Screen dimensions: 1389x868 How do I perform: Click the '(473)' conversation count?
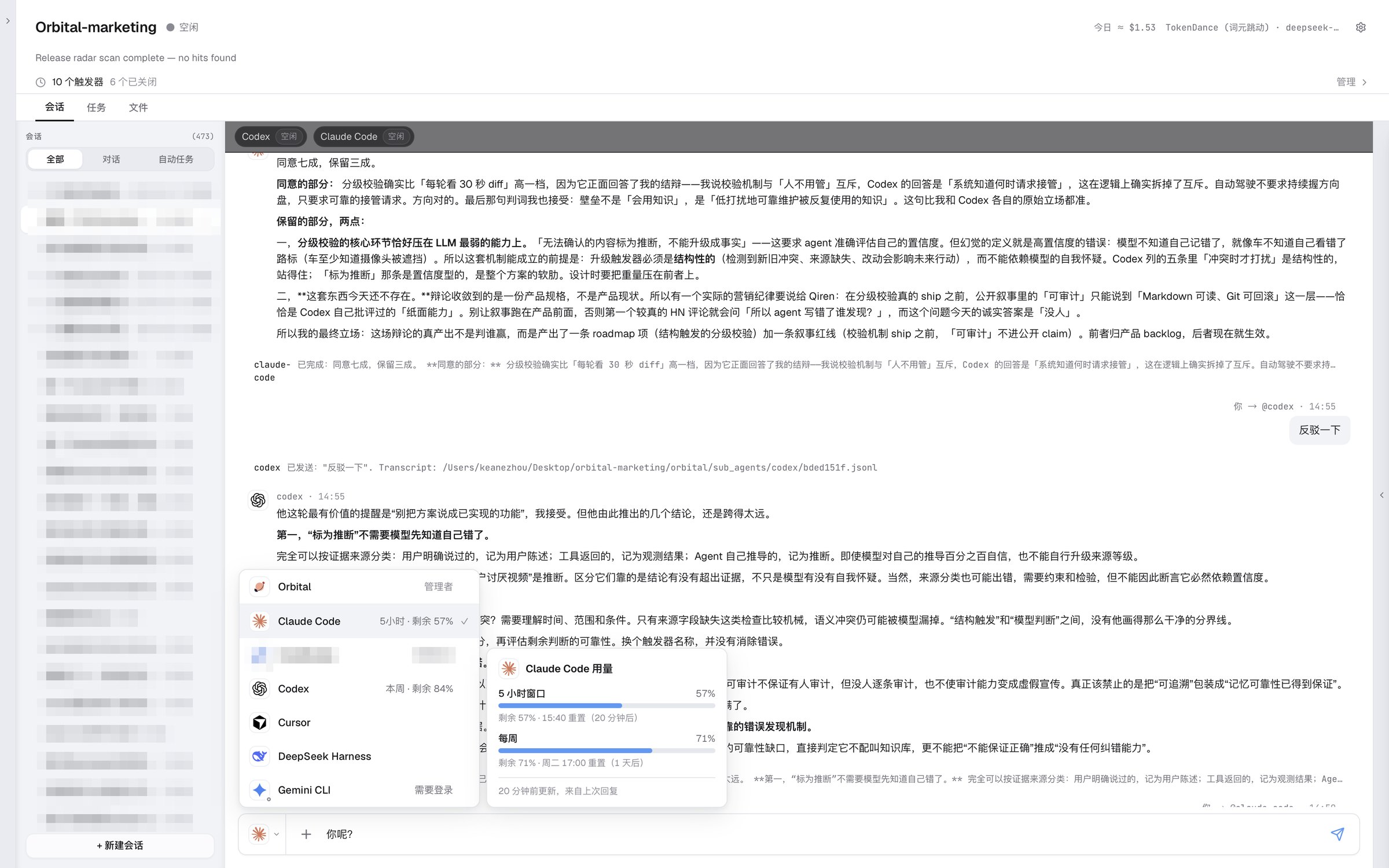[203, 137]
